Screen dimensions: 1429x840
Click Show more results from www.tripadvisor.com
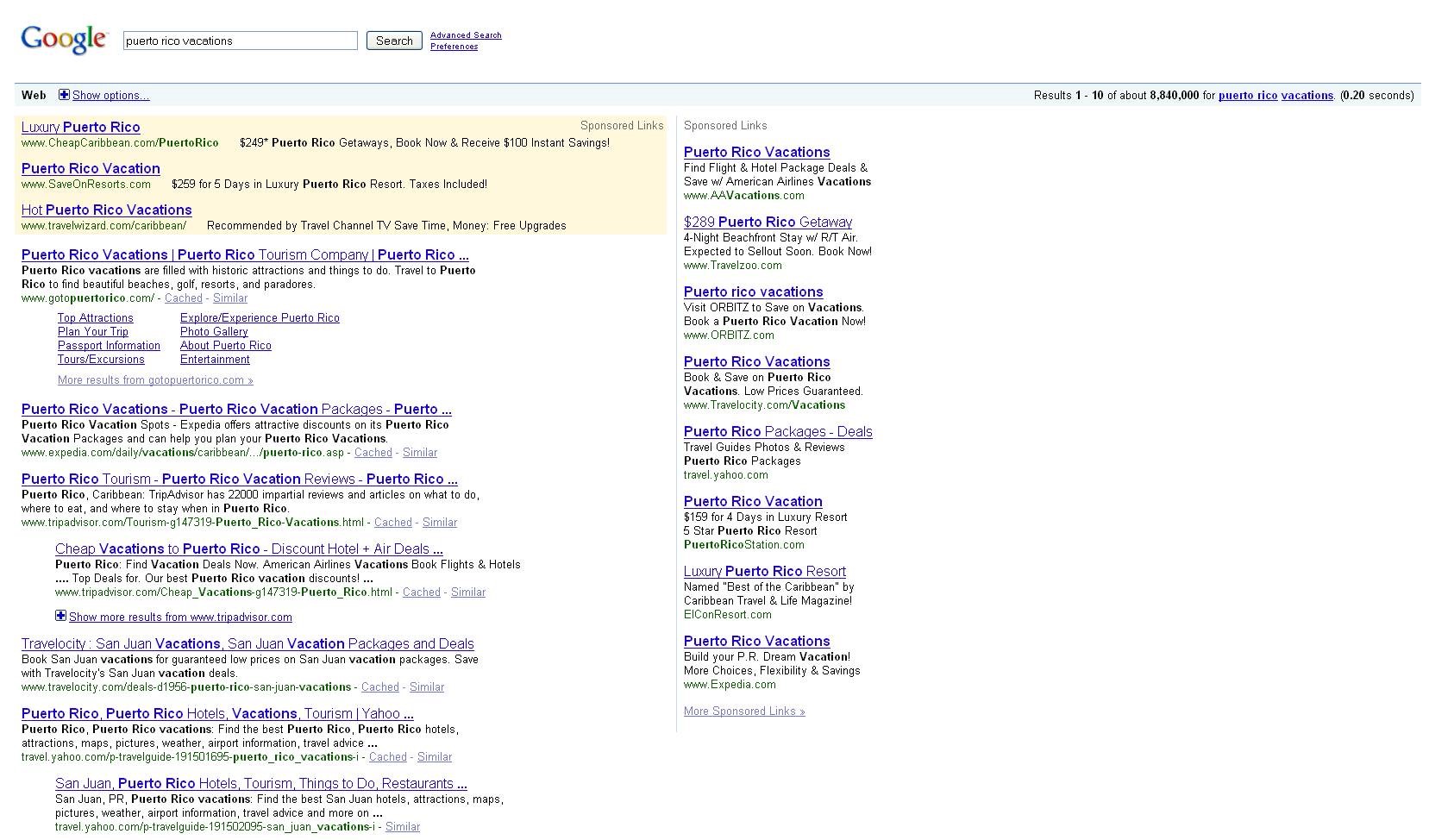(x=180, y=617)
